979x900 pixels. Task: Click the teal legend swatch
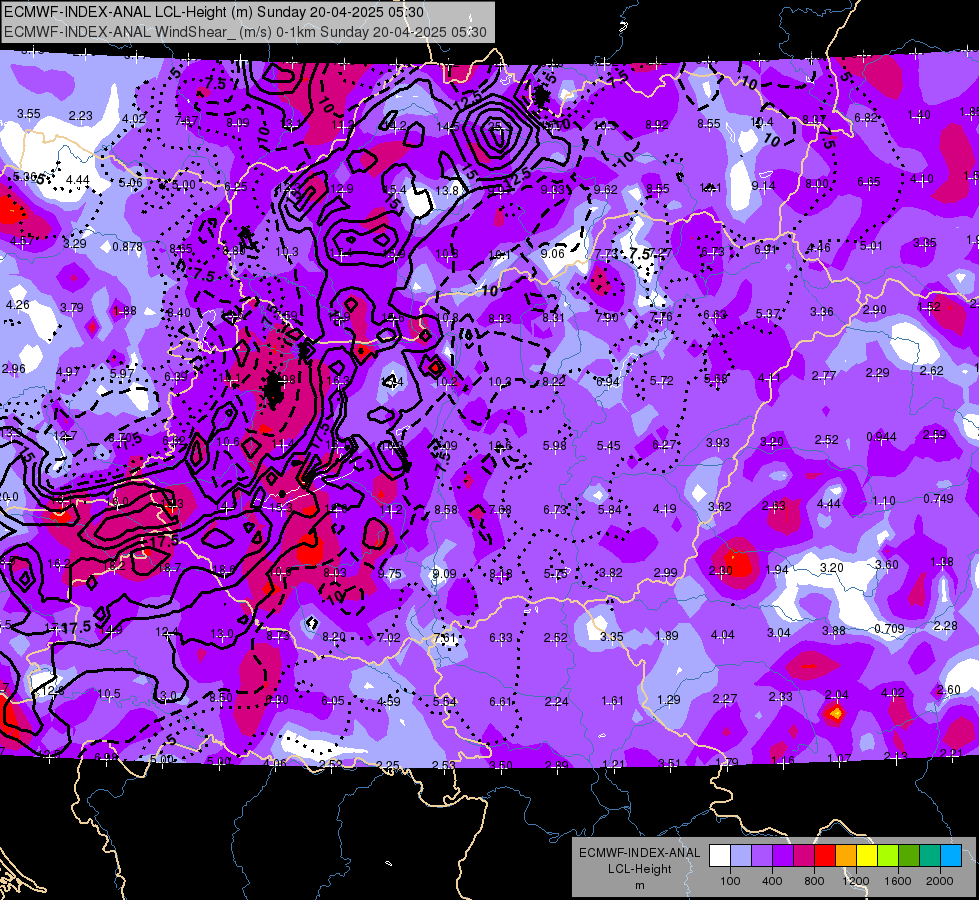(x=930, y=855)
